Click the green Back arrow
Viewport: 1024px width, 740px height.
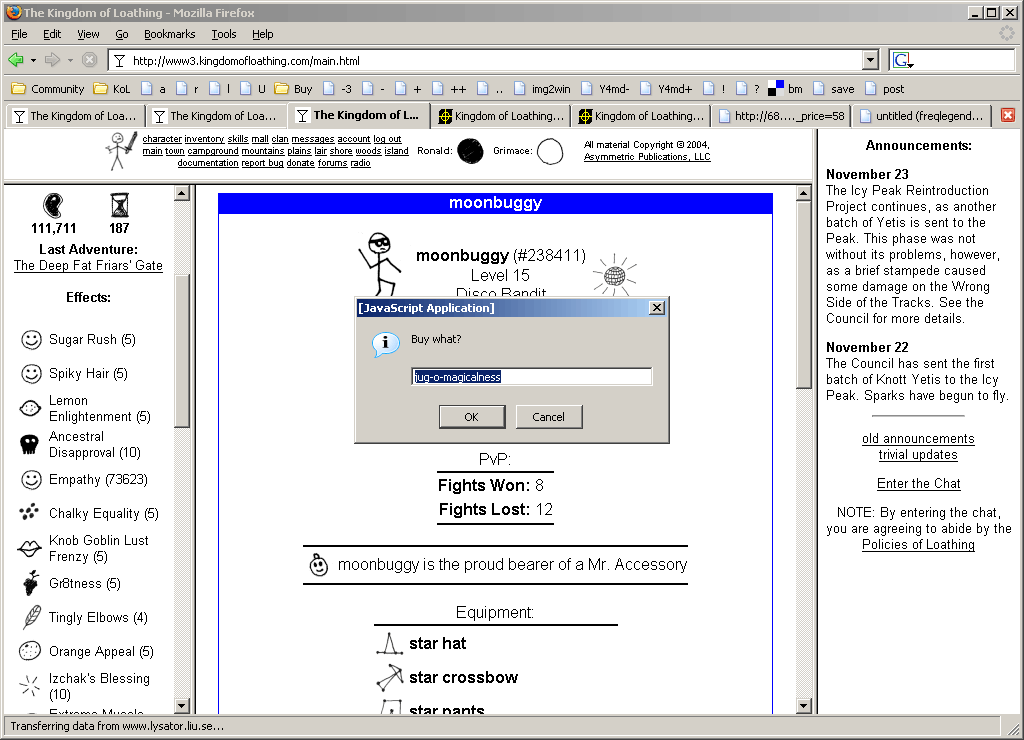16,60
